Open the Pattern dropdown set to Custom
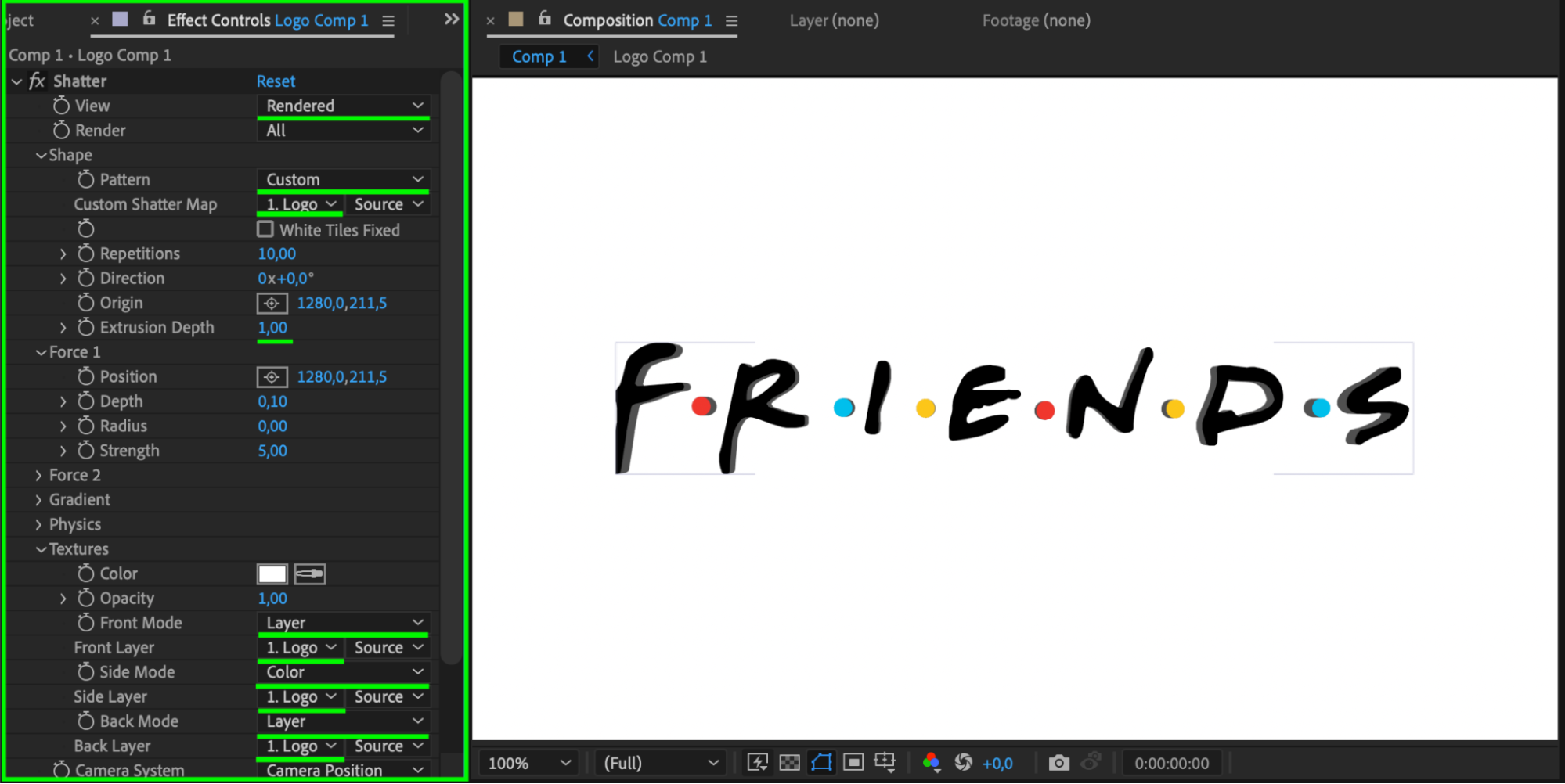1565x784 pixels. pos(344,180)
